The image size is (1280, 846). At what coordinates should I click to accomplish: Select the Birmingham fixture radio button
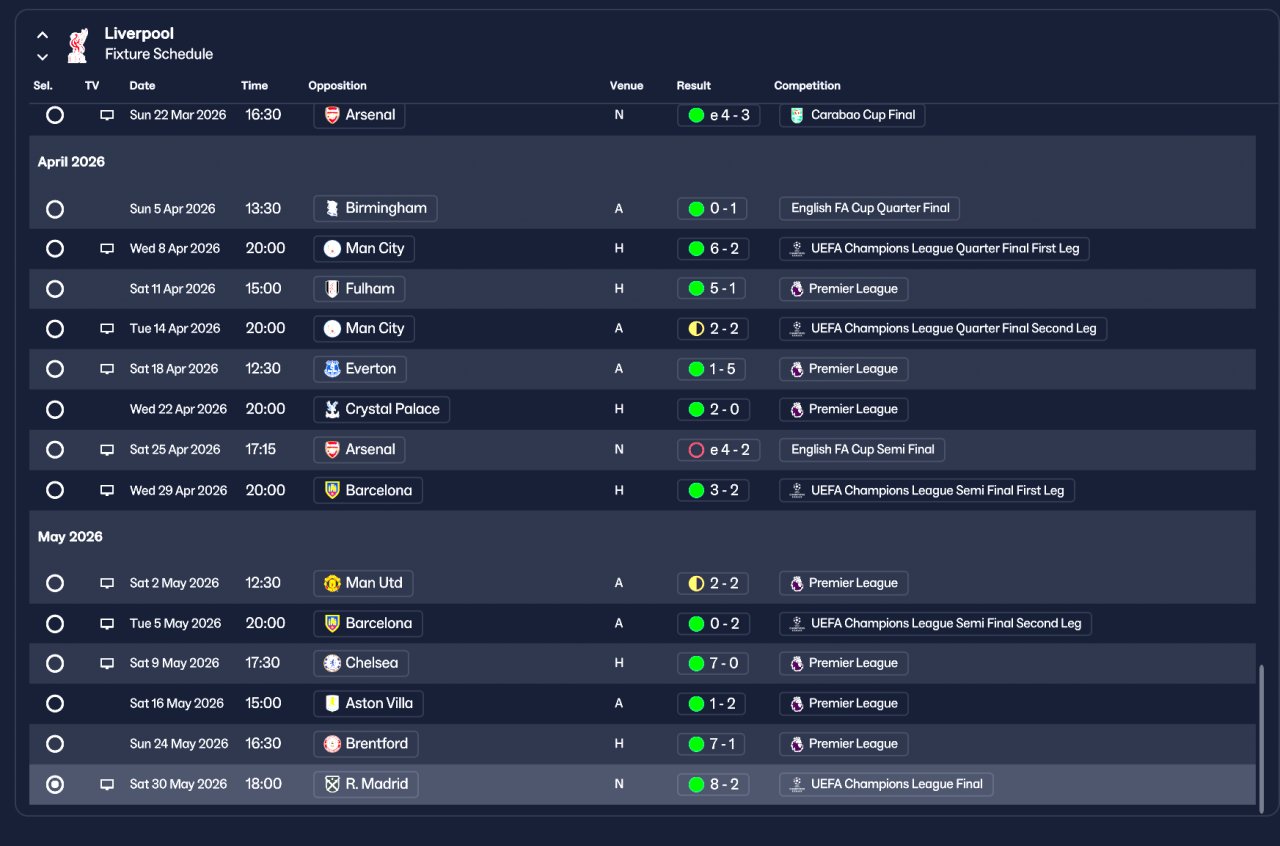(x=55, y=209)
